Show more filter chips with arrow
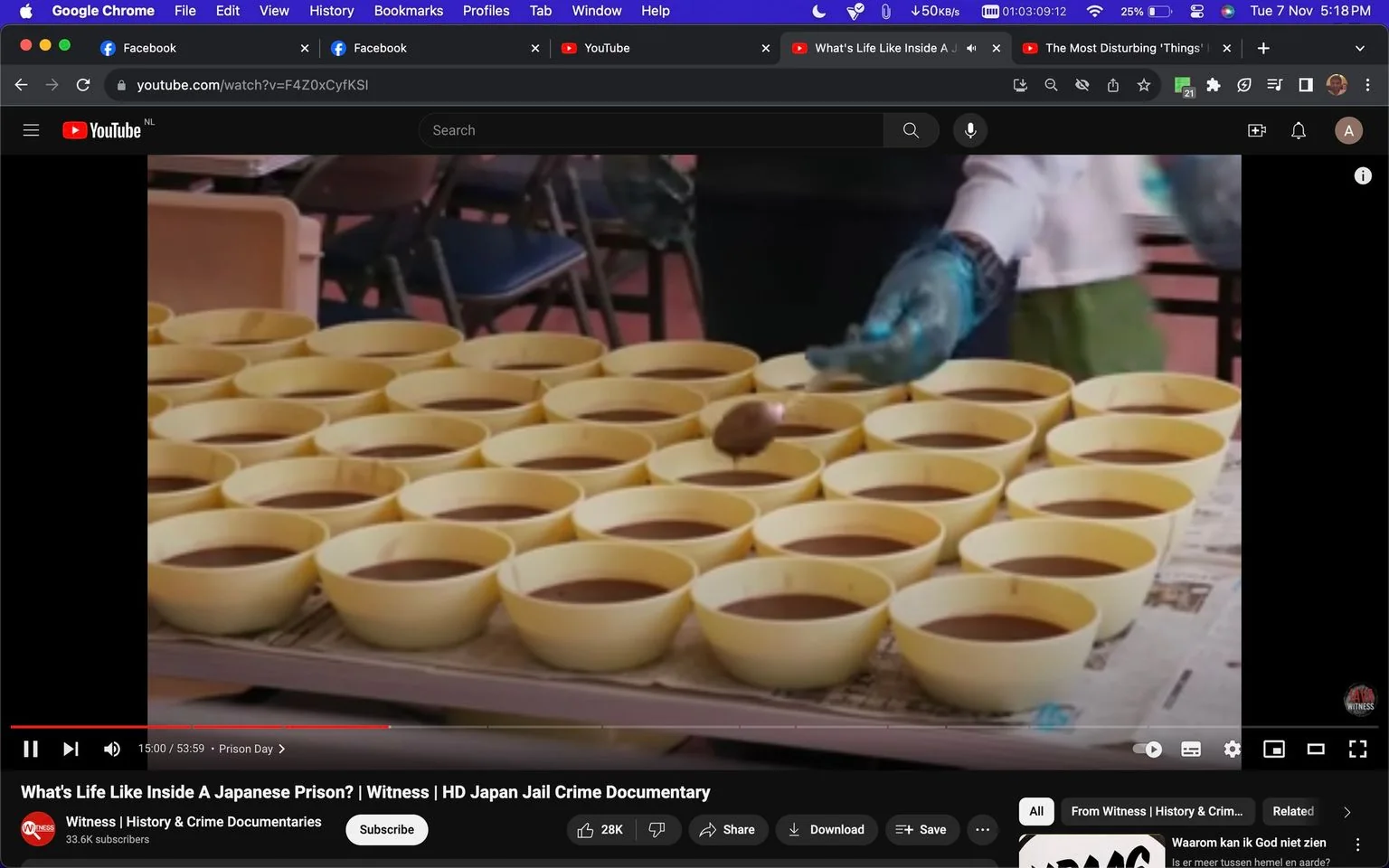This screenshot has width=1389, height=868. pyautogui.click(x=1347, y=812)
